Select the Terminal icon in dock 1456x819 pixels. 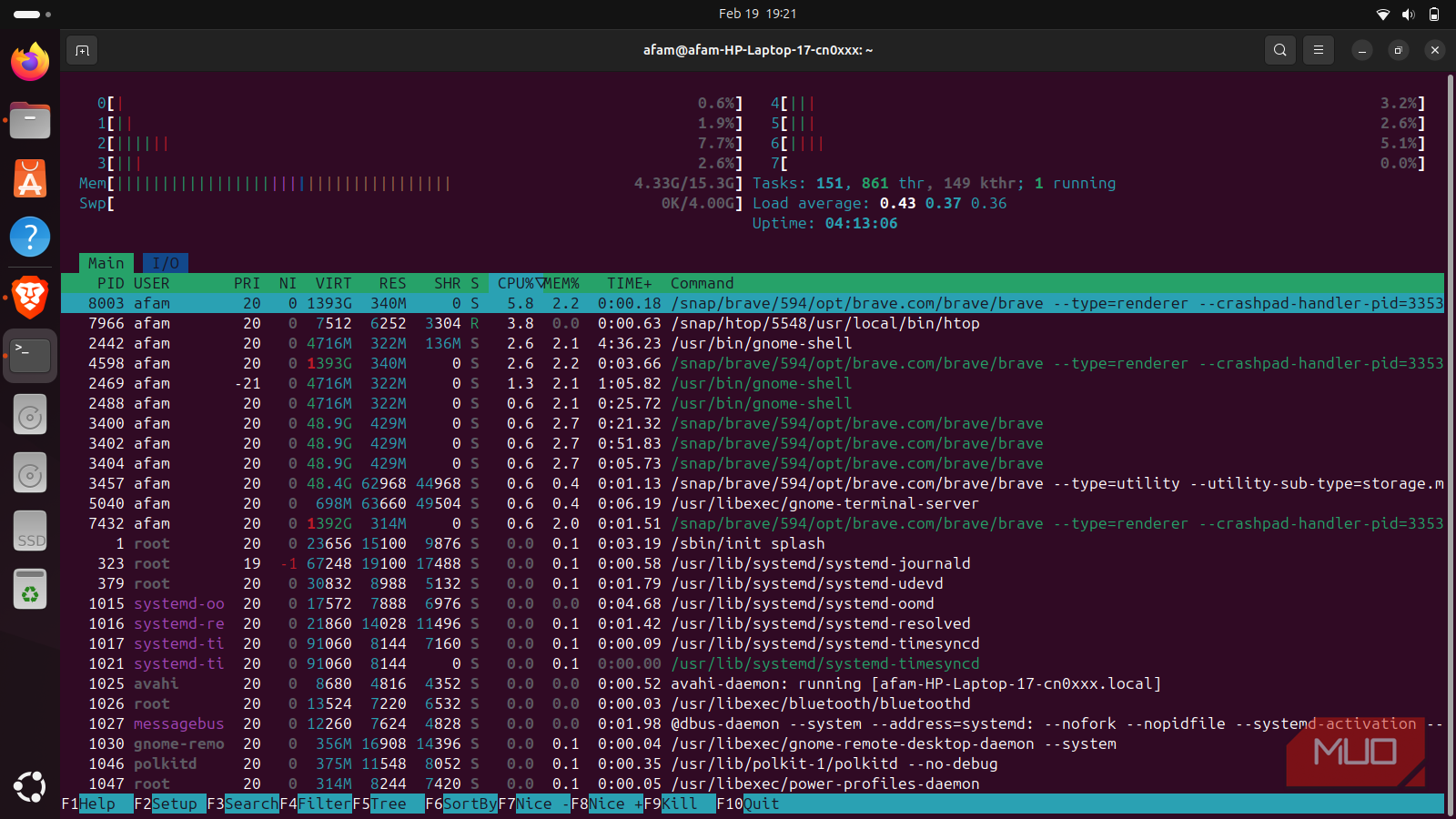pos(30,355)
